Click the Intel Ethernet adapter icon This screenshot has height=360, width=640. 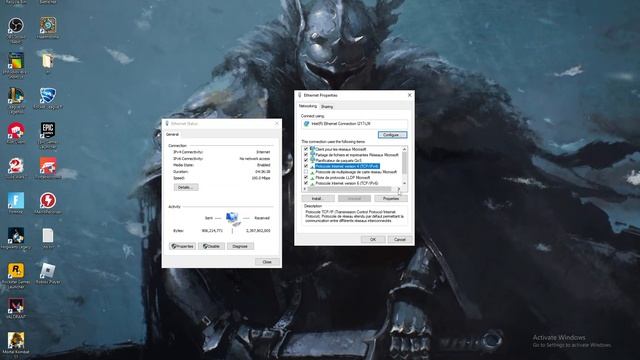point(306,123)
